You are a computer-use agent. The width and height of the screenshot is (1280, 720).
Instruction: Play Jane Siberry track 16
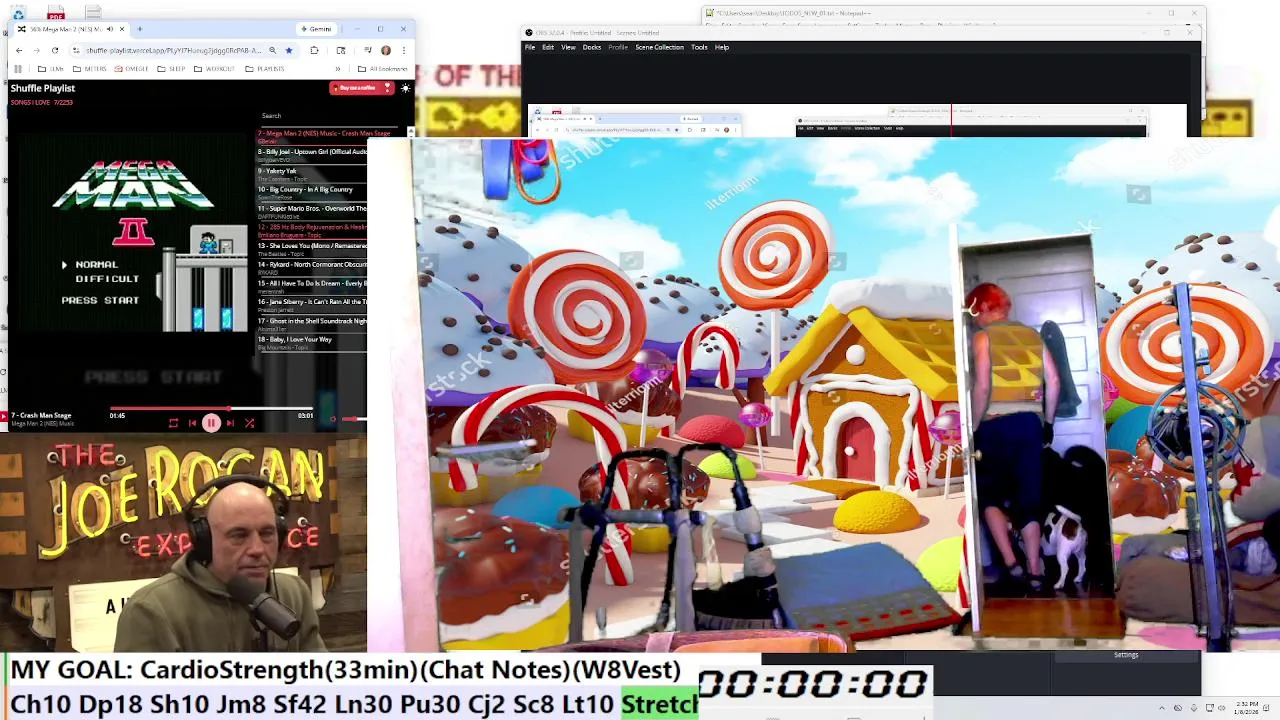click(312, 303)
